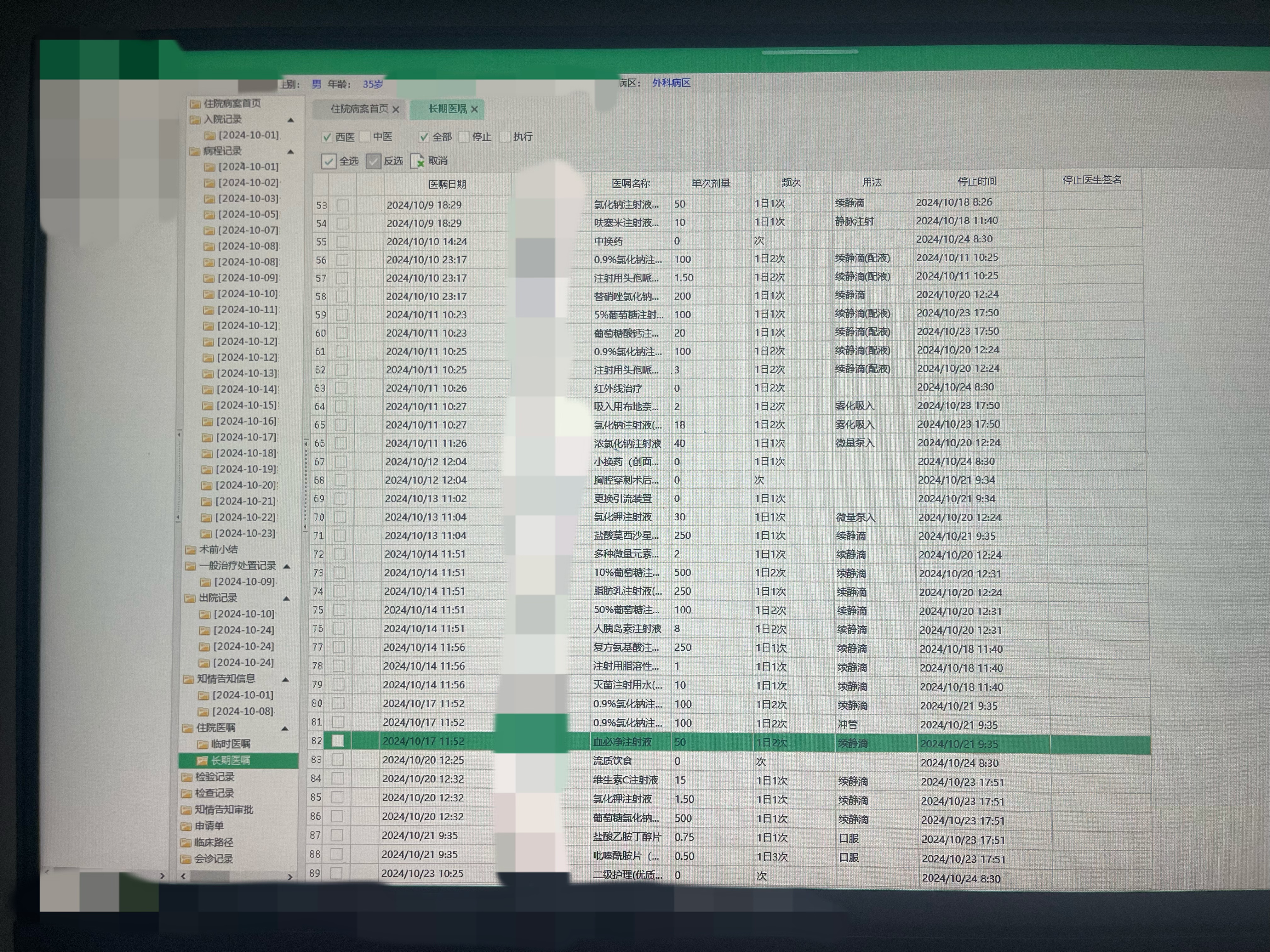Image resolution: width=1270 pixels, height=952 pixels.
Task: Open the [2024-10-10] entry under 出院记录
Action: 237,614
